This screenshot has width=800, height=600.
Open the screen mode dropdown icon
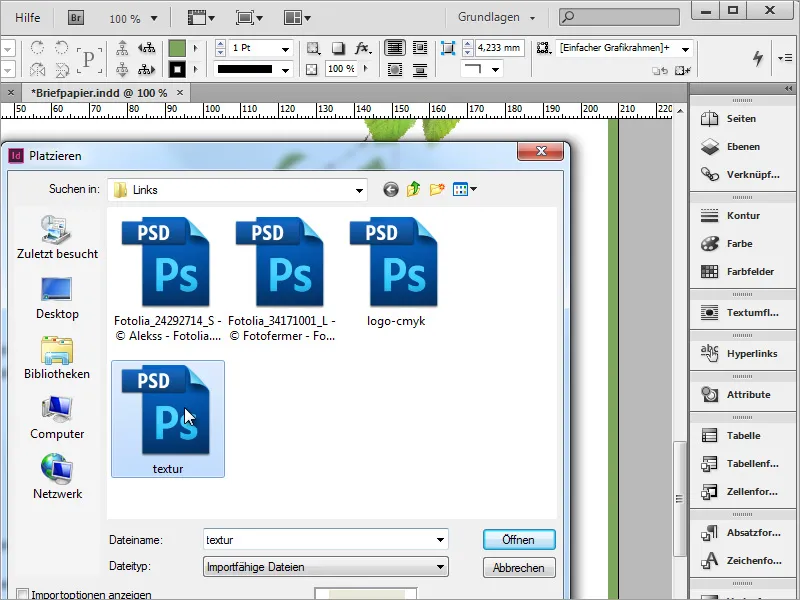[249, 18]
